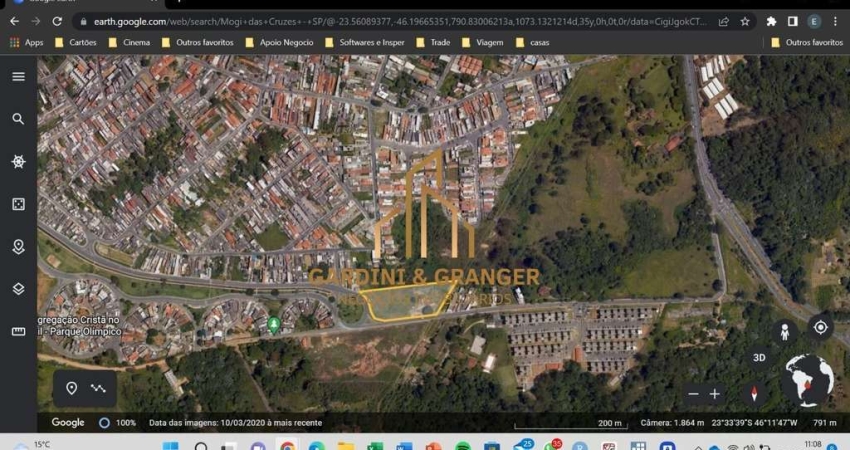Open far-right Outros favoritos folder
This screenshot has width=850, height=450.
[807, 42]
